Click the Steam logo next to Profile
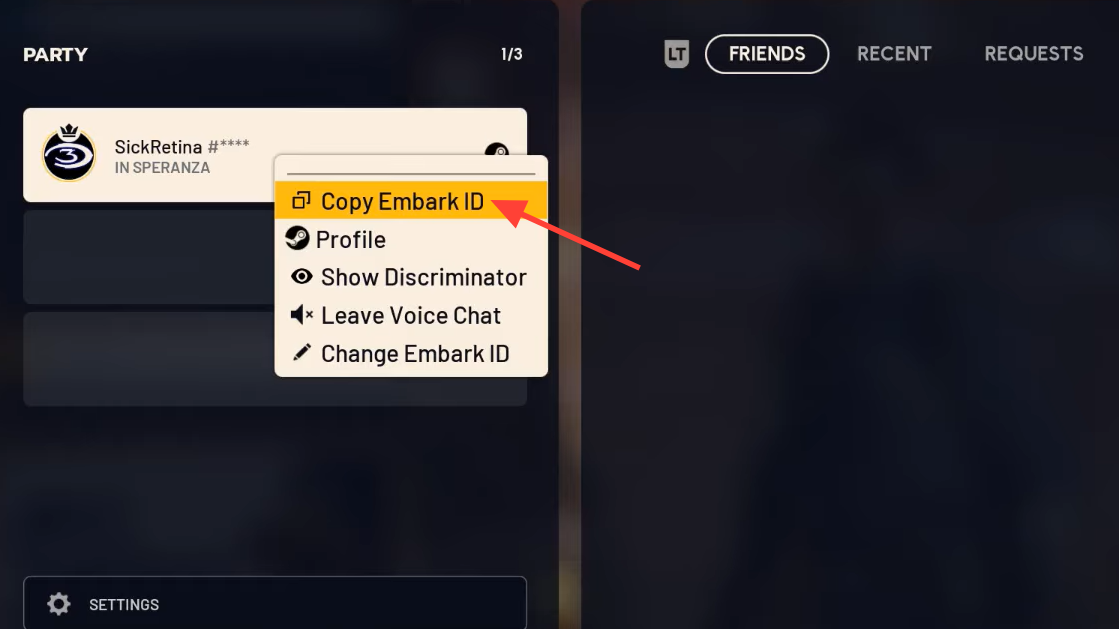This screenshot has width=1119, height=629. (297, 238)
